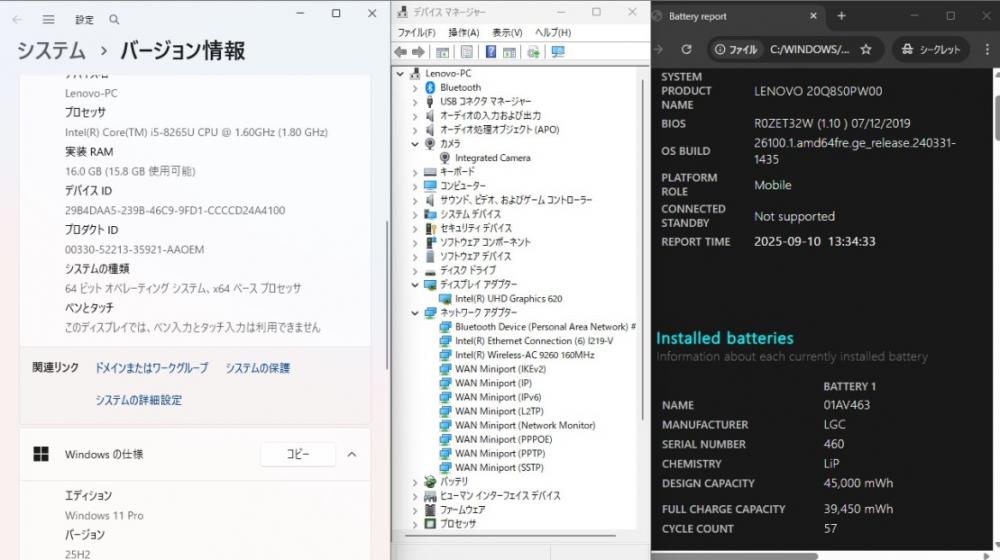1000x560 pixels.
Task: Click product ID 00330-52213-35921-AAOEM
Action: pos(135,249)
